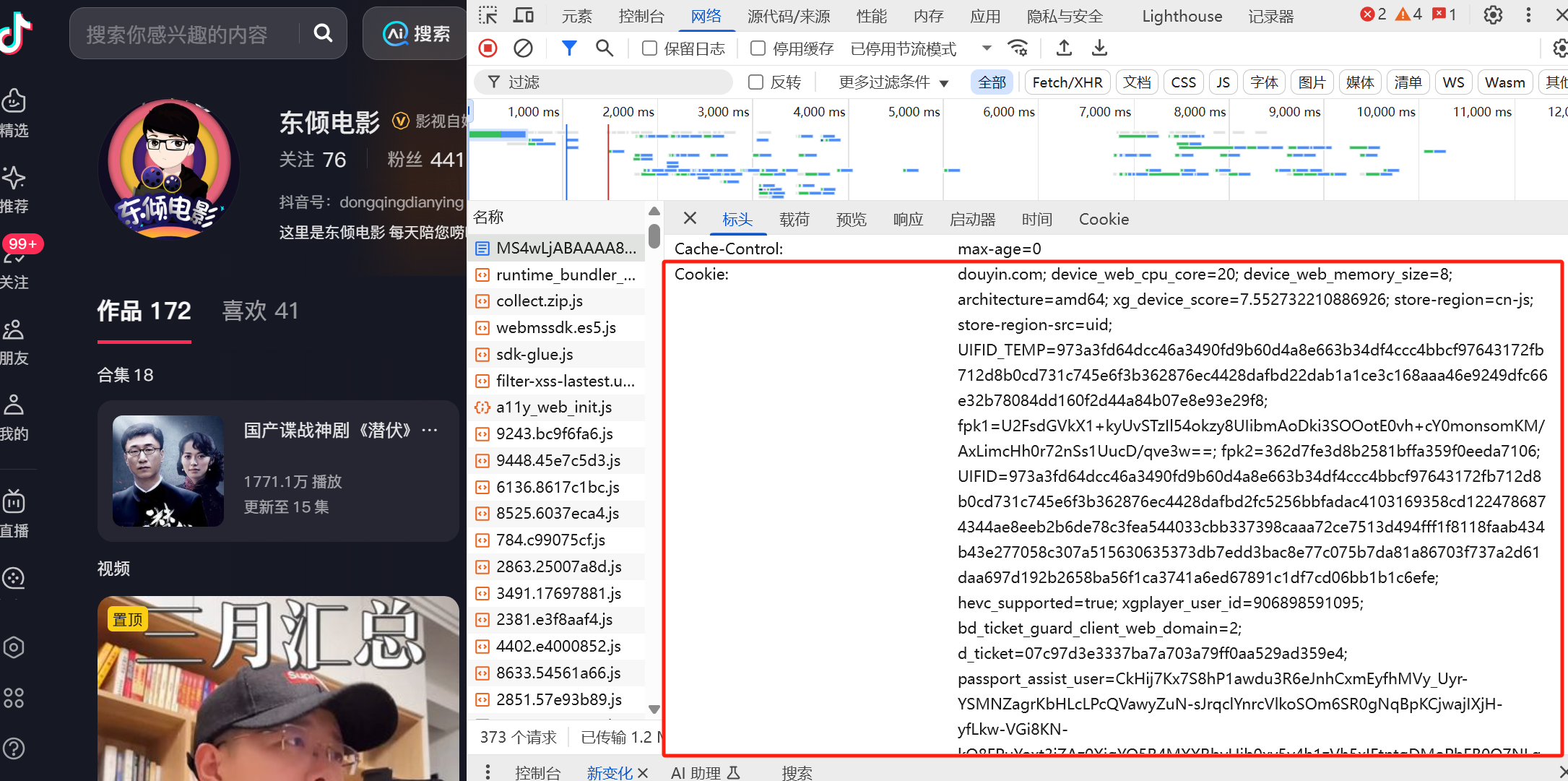Expand the 更多过滤条件 dropdown

pos(893,82)
